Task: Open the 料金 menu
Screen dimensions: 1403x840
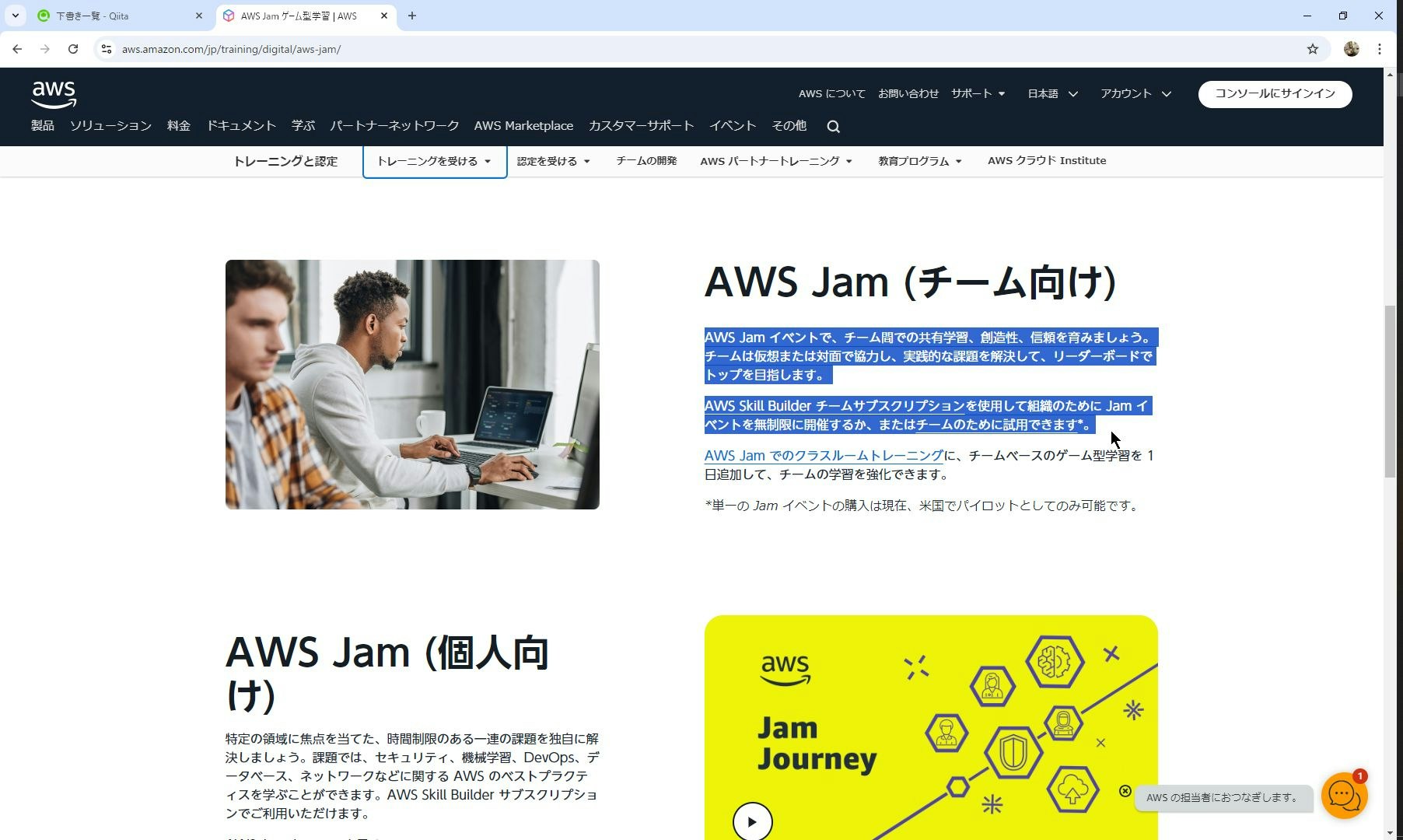Action: coord(179,126)
